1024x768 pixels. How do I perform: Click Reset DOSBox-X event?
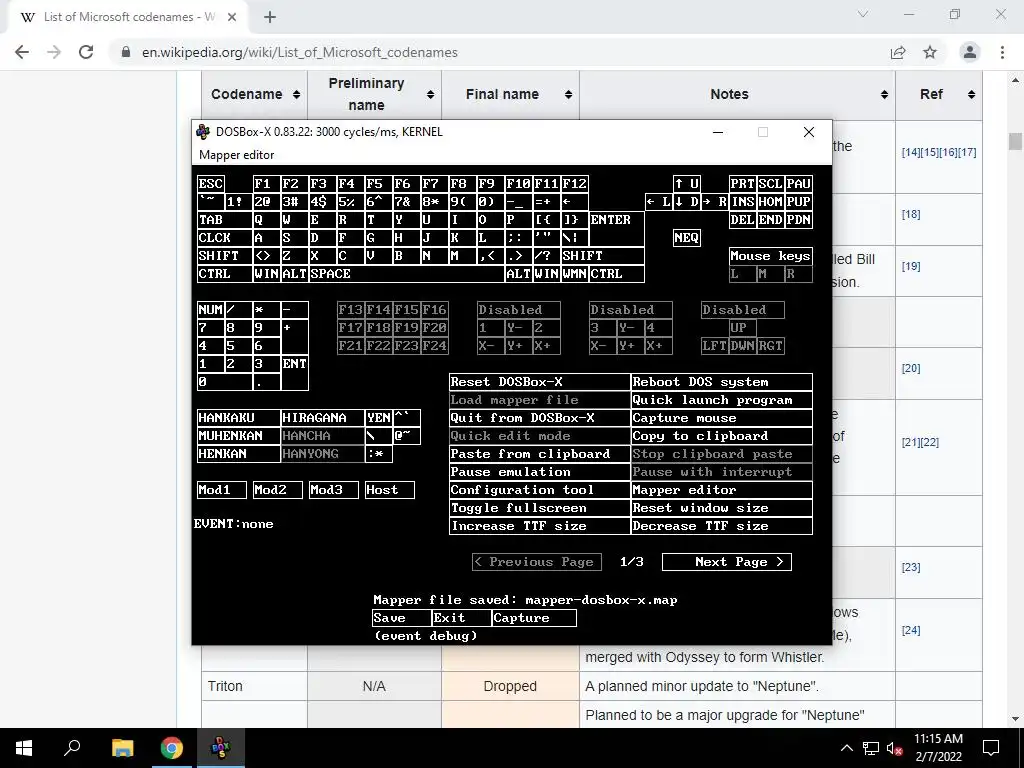(x=539, y=381)
